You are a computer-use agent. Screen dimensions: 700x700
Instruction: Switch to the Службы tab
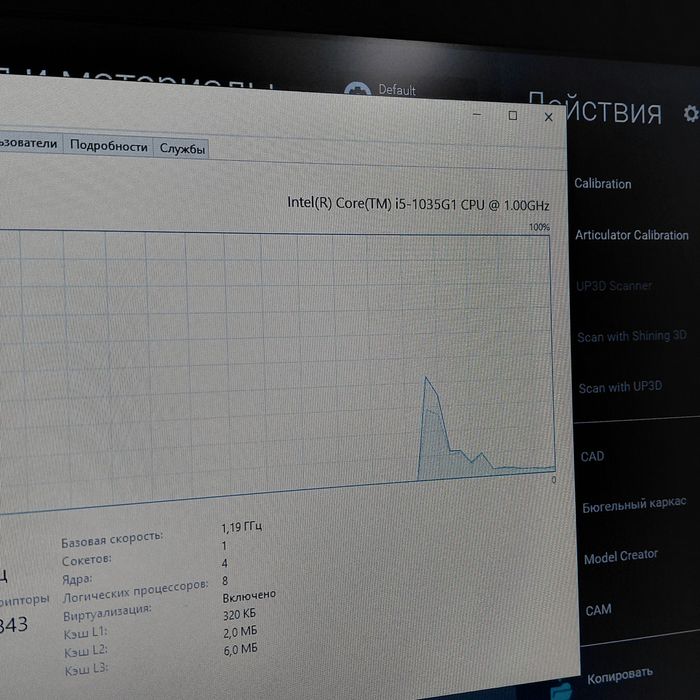click(182, 148)
